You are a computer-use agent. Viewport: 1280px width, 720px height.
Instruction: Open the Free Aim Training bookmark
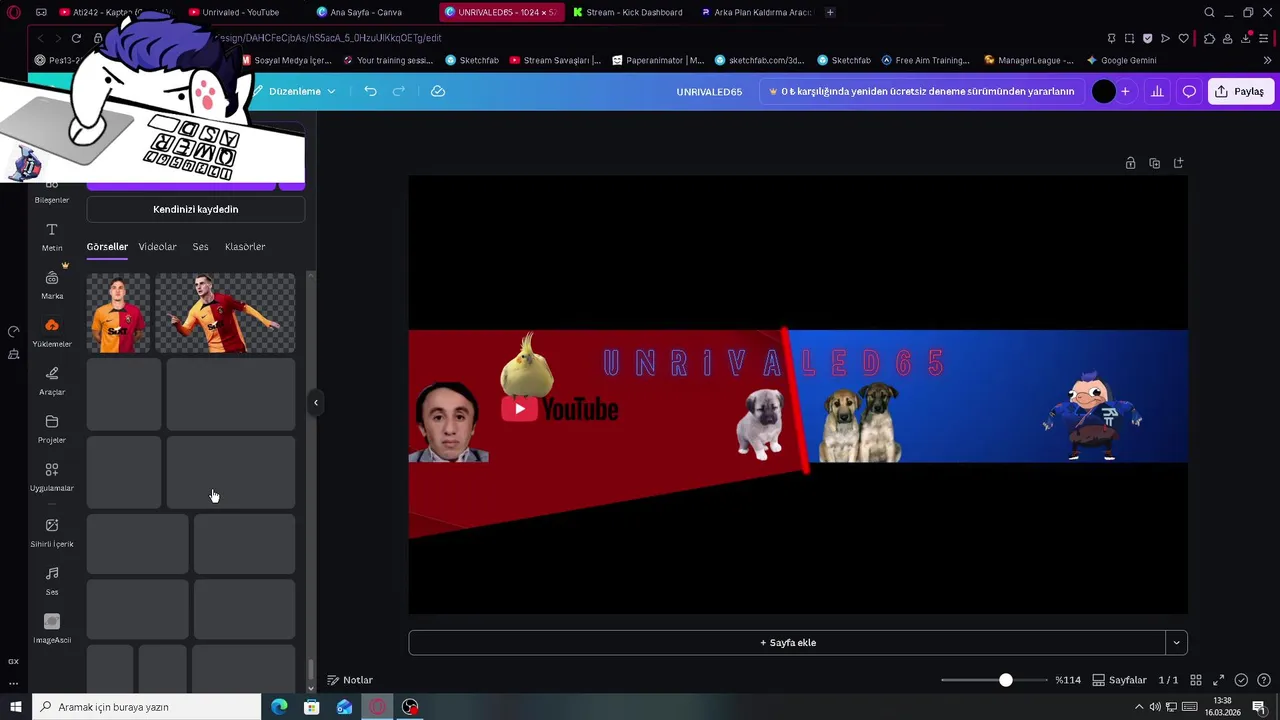click(x=925, y=60)
